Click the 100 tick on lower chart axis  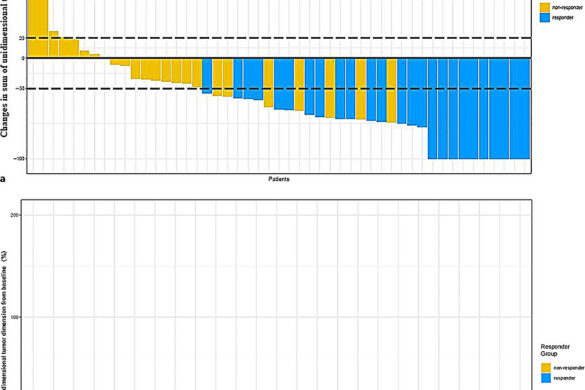[x=16, y=317]
